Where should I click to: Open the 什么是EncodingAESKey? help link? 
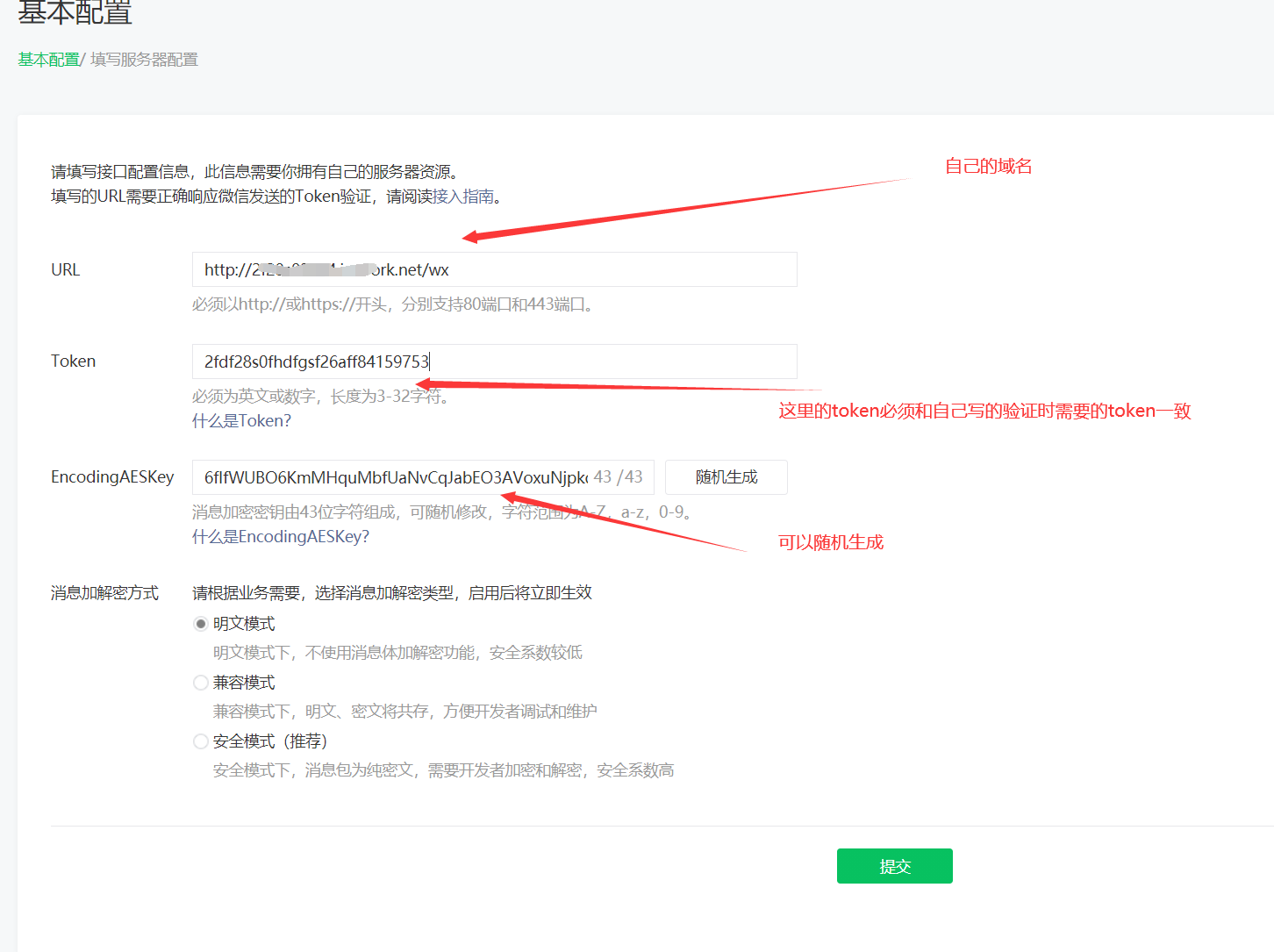coord(281,536)
